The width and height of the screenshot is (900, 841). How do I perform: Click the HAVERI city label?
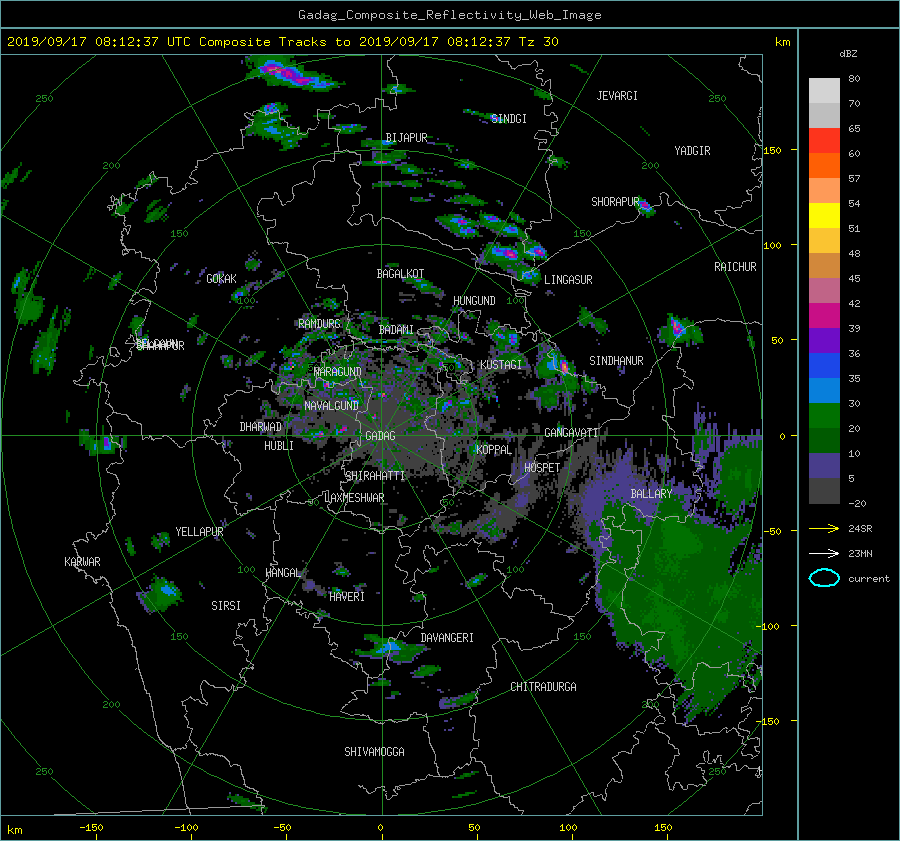click(x=347, y=597)
